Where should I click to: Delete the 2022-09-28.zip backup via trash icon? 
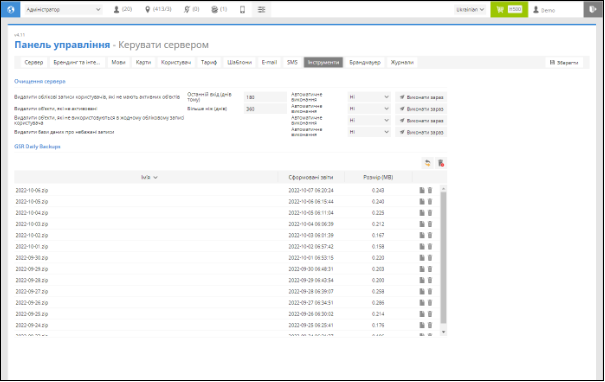click(430, 280)
